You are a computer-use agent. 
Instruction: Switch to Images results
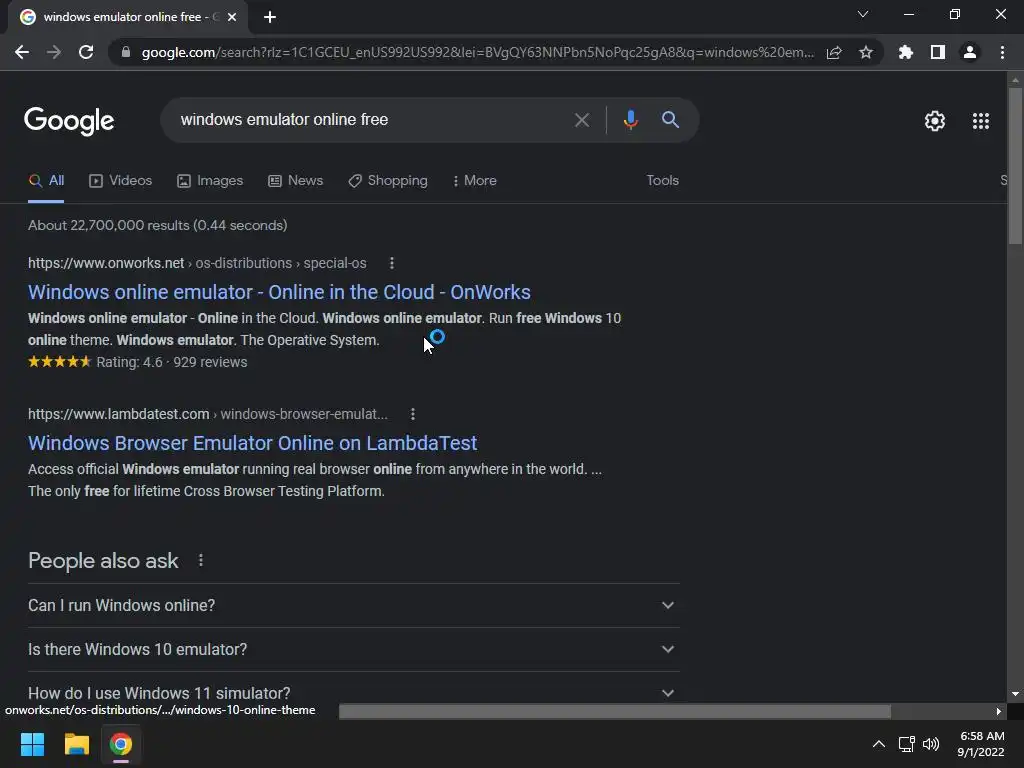pos(210,181)
